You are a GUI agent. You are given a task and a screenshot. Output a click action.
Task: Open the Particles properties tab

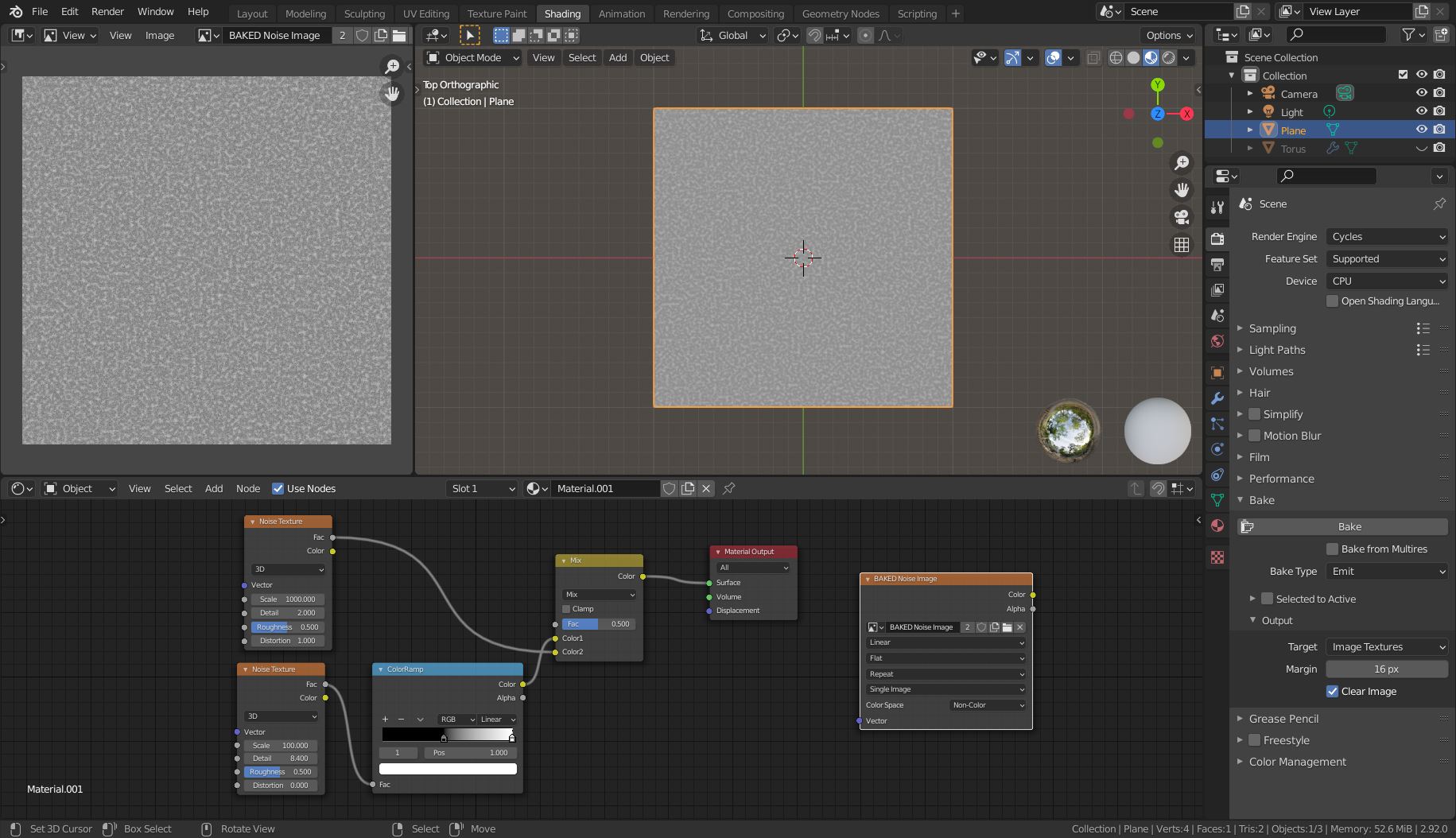(x=1217, y=424)
